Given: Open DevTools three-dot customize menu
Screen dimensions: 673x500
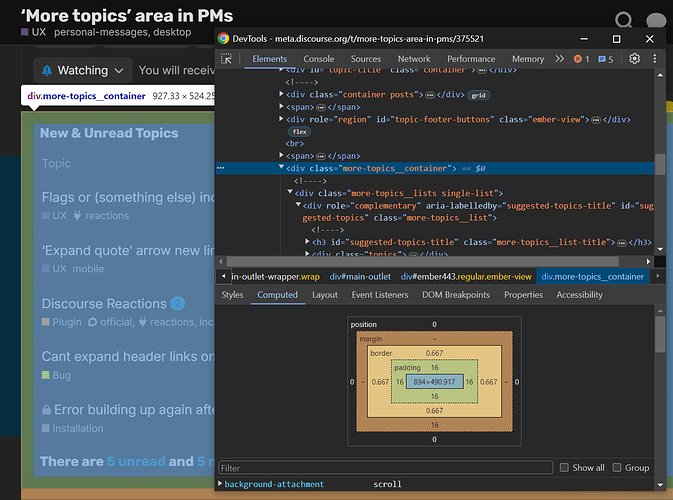Looking at the screenshot, I should click(x=655, y=59).
